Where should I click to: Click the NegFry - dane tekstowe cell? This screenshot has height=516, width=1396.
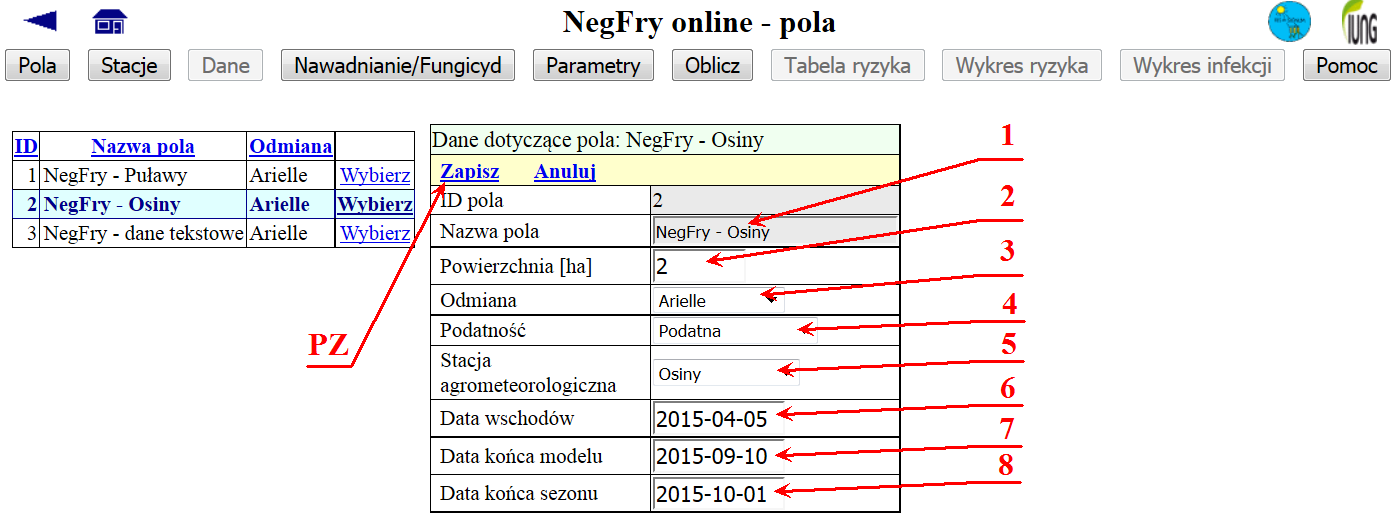[x=143, y=234]
